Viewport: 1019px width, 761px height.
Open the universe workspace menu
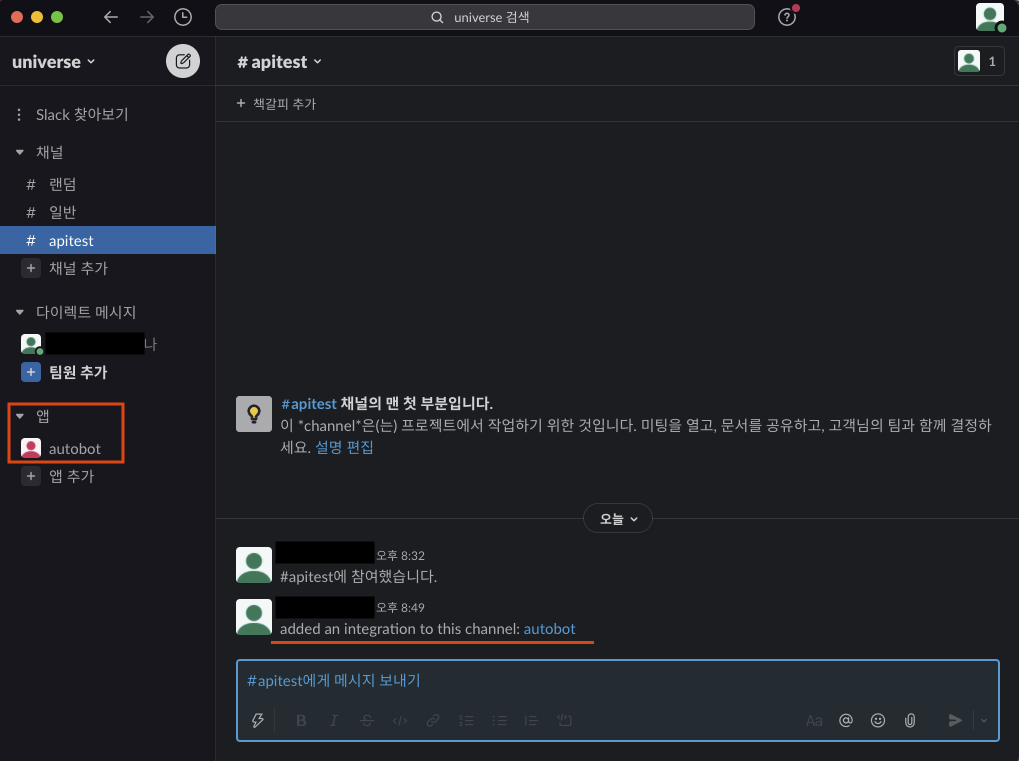point(53,62)
